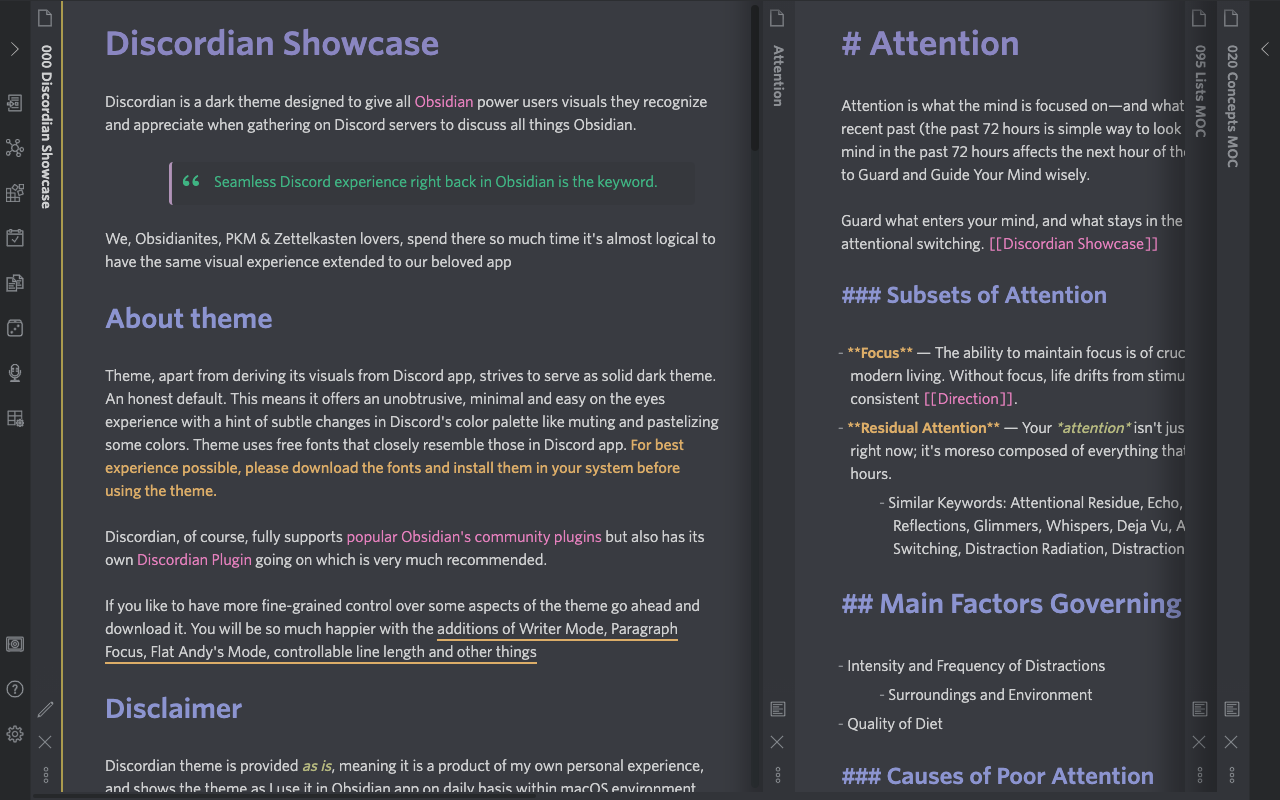Viewport: 1280px width, 800px height.
Task: Click the ### Subsets of Attention heading
Action: pos(974,295)
